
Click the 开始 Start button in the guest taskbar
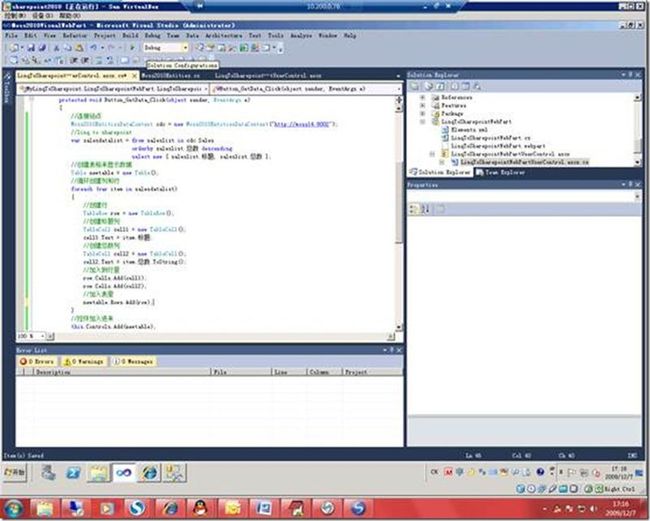tap(15, 472)
